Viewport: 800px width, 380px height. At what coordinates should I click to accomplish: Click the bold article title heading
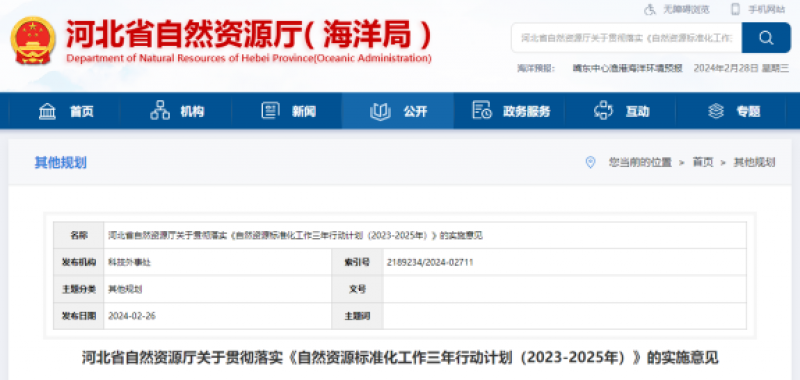click(x=400, y=358)
